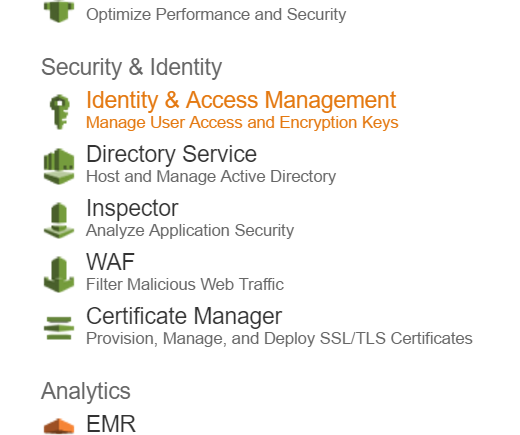Go to the Inspector service

coord(132,208)
